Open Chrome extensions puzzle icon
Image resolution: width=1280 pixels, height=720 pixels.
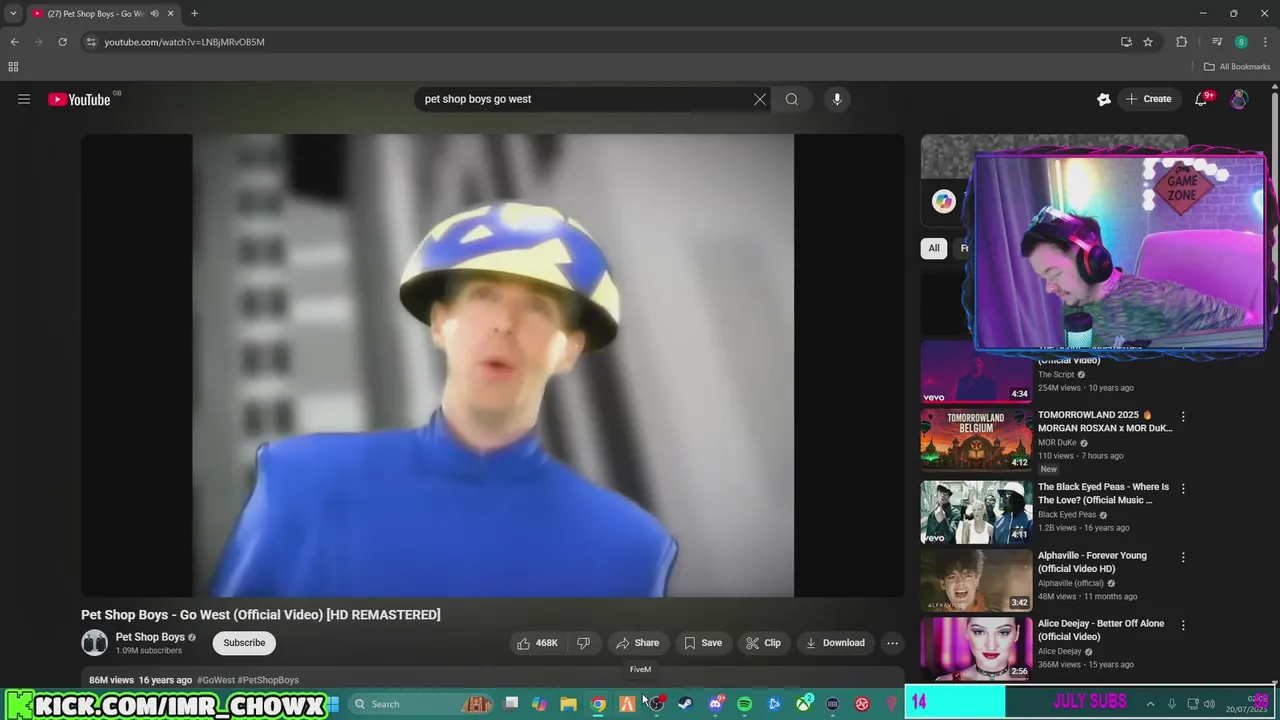click(x=1182, y=42)
